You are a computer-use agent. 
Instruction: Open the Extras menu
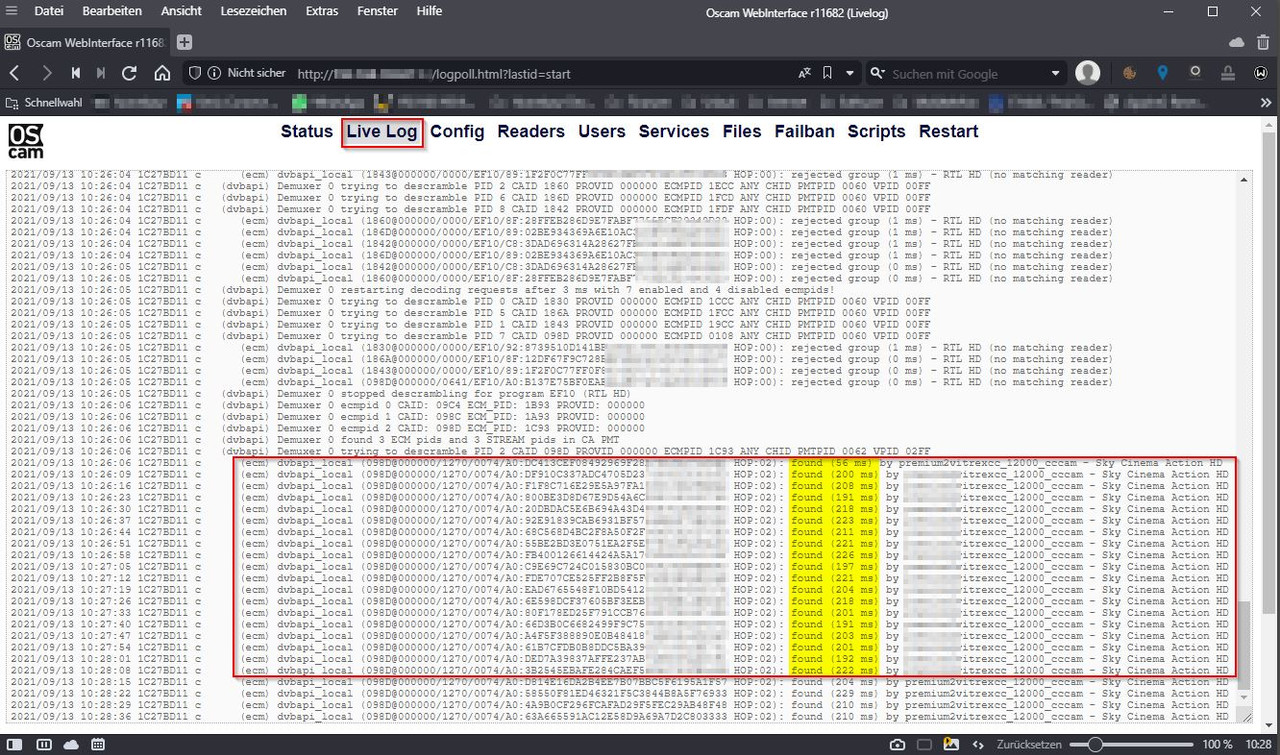(x=321, y=11)
